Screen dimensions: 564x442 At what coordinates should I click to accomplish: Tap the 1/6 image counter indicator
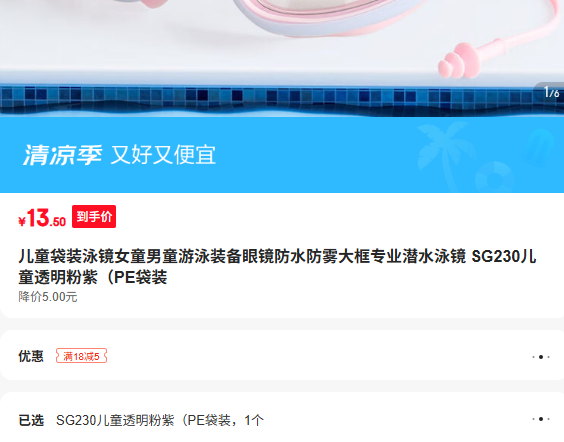(551, 92)
